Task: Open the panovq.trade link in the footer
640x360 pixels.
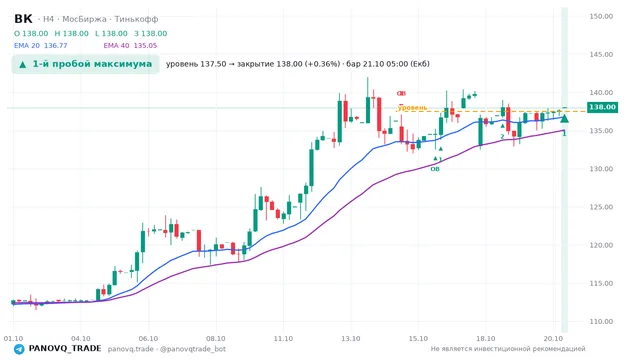Action: pyautogui.click(x=131, y=349)
